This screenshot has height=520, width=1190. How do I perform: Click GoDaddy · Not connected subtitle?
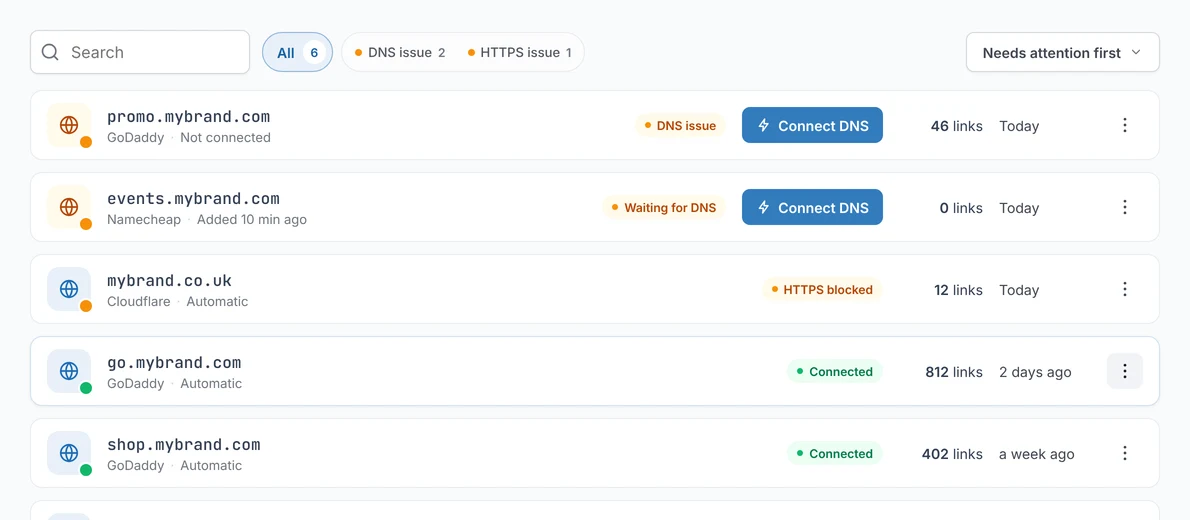(189, 137)
